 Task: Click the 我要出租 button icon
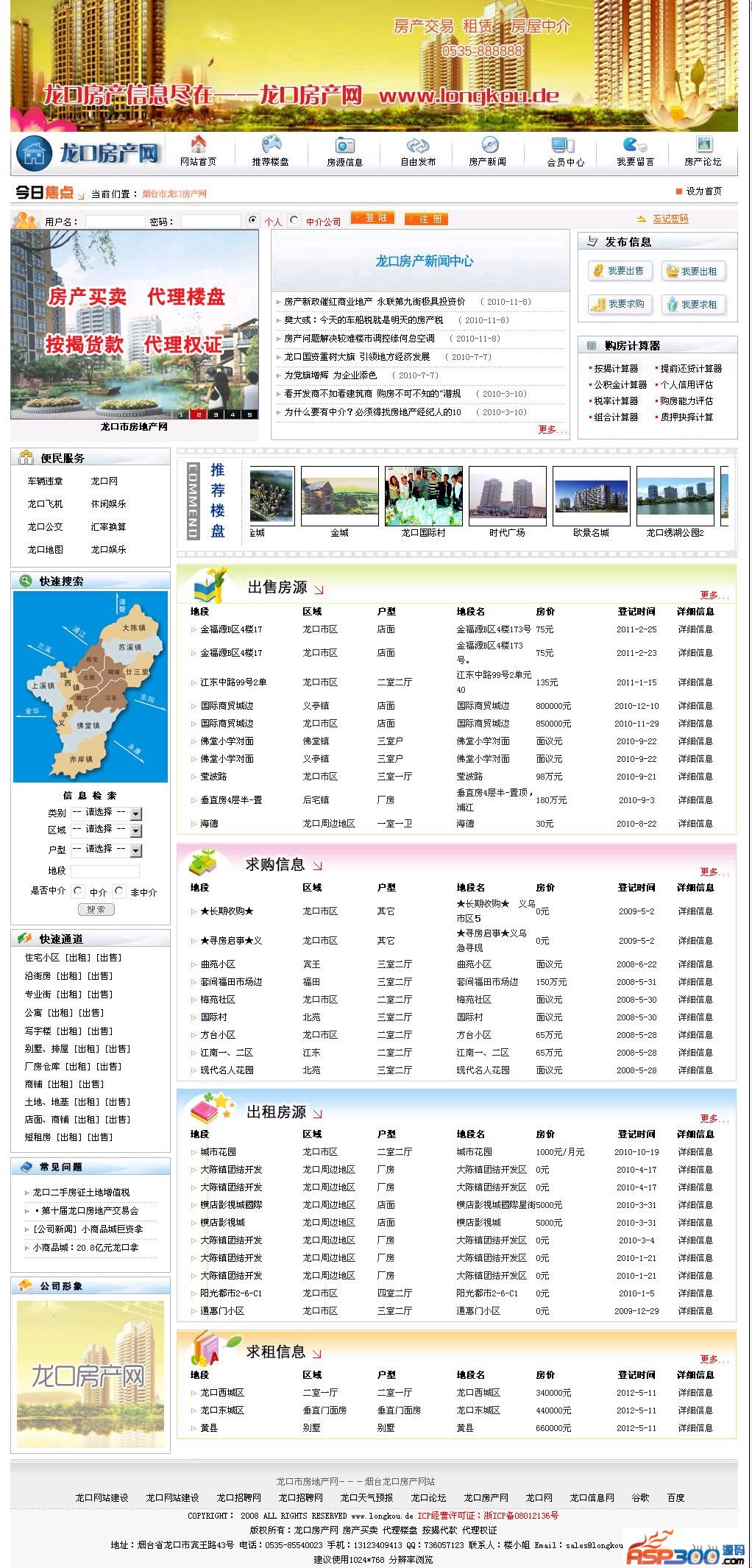tap(672, 271)
